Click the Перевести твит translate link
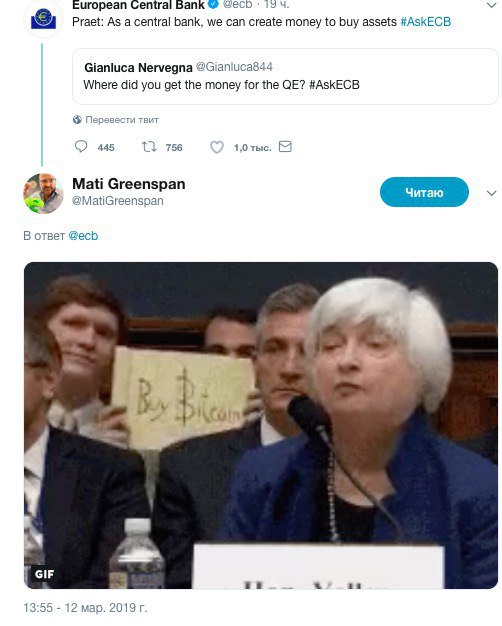This screenshot has width=502, height=626. pos(122,120)
